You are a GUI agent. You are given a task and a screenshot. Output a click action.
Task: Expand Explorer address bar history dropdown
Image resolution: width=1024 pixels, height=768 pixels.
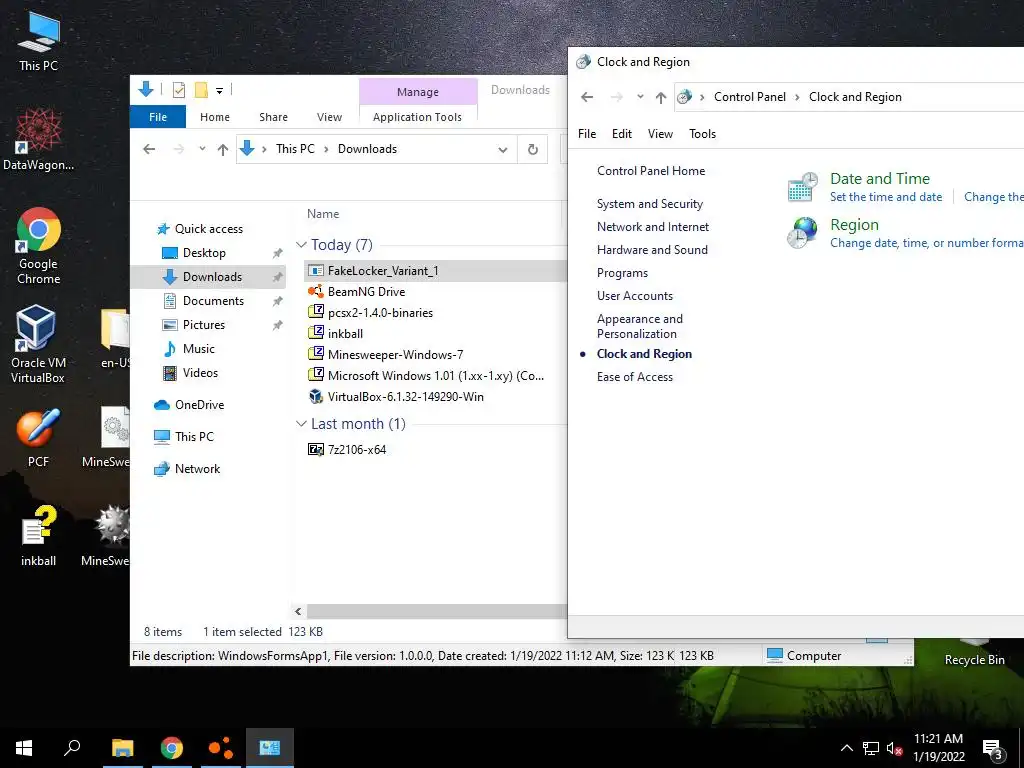pyautogui.click(x=502, y=150)
